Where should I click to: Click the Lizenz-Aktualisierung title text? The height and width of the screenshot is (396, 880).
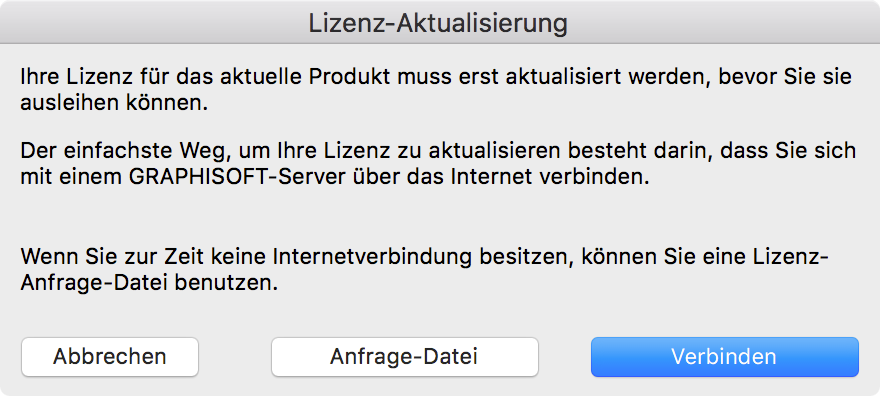tap(438, 24)
